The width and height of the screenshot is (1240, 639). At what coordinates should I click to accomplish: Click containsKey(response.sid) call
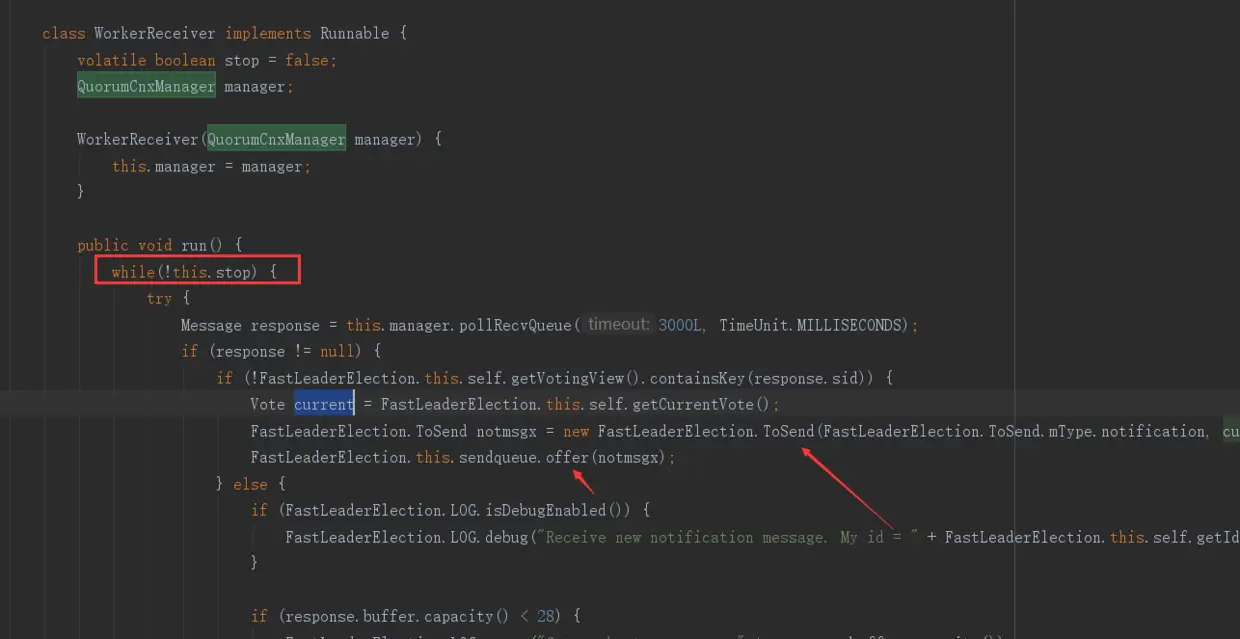click(x=764, y=378)
